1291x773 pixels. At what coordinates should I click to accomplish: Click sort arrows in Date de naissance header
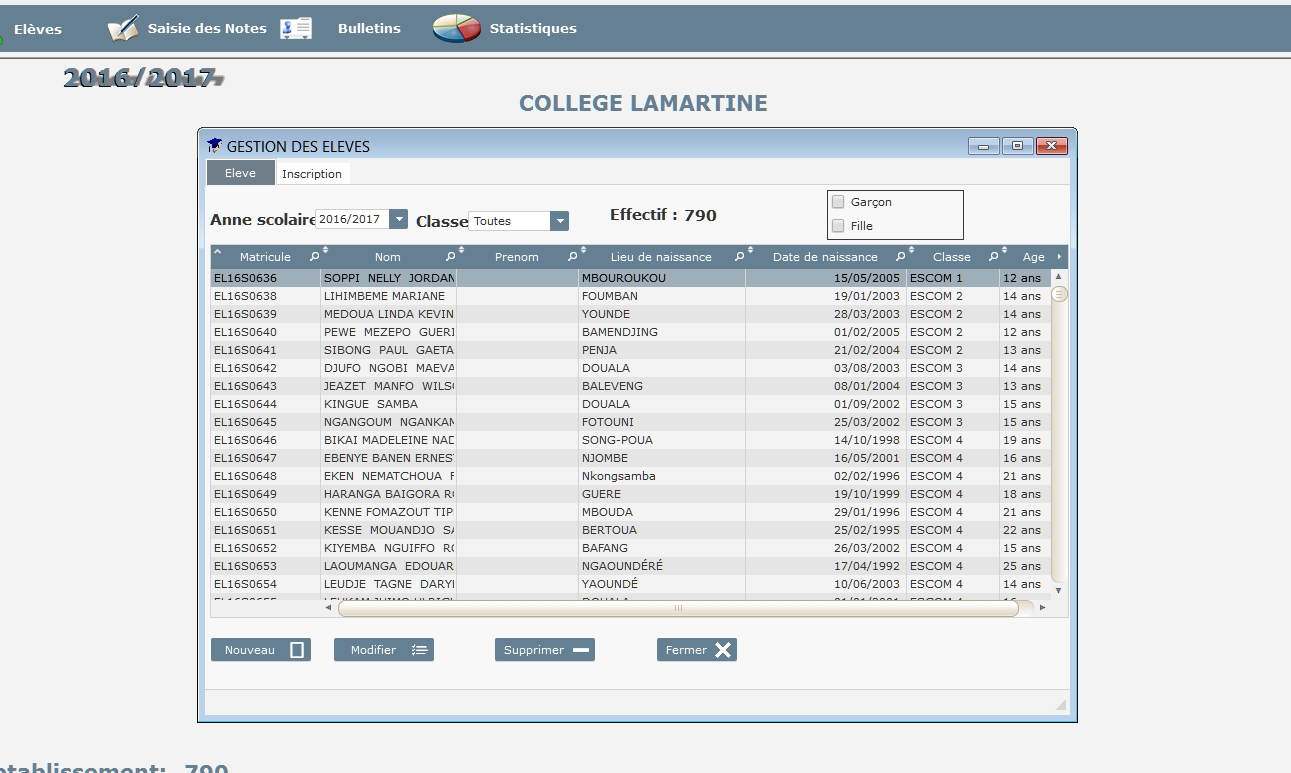coord(912,251)
